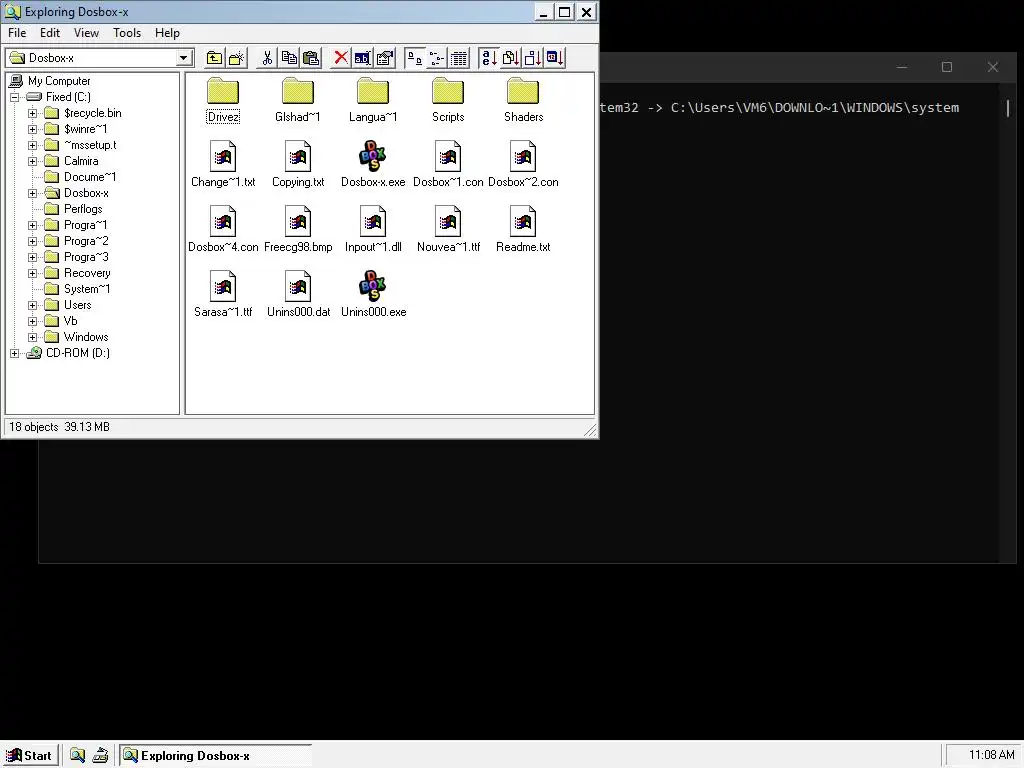Screen dimensions: 1024x768
Task: Sort files by size
Action: (533, 58)
